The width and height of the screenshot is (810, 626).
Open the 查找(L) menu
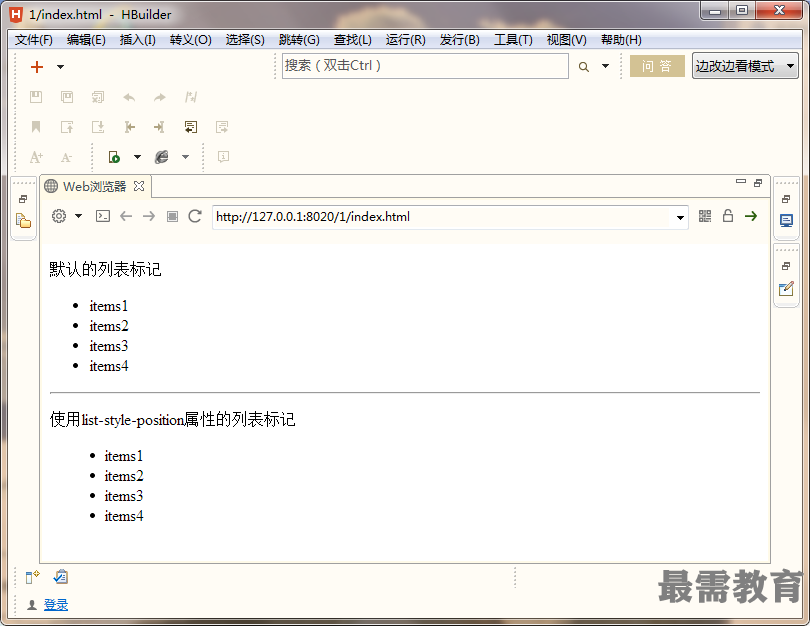click(352, 40)
